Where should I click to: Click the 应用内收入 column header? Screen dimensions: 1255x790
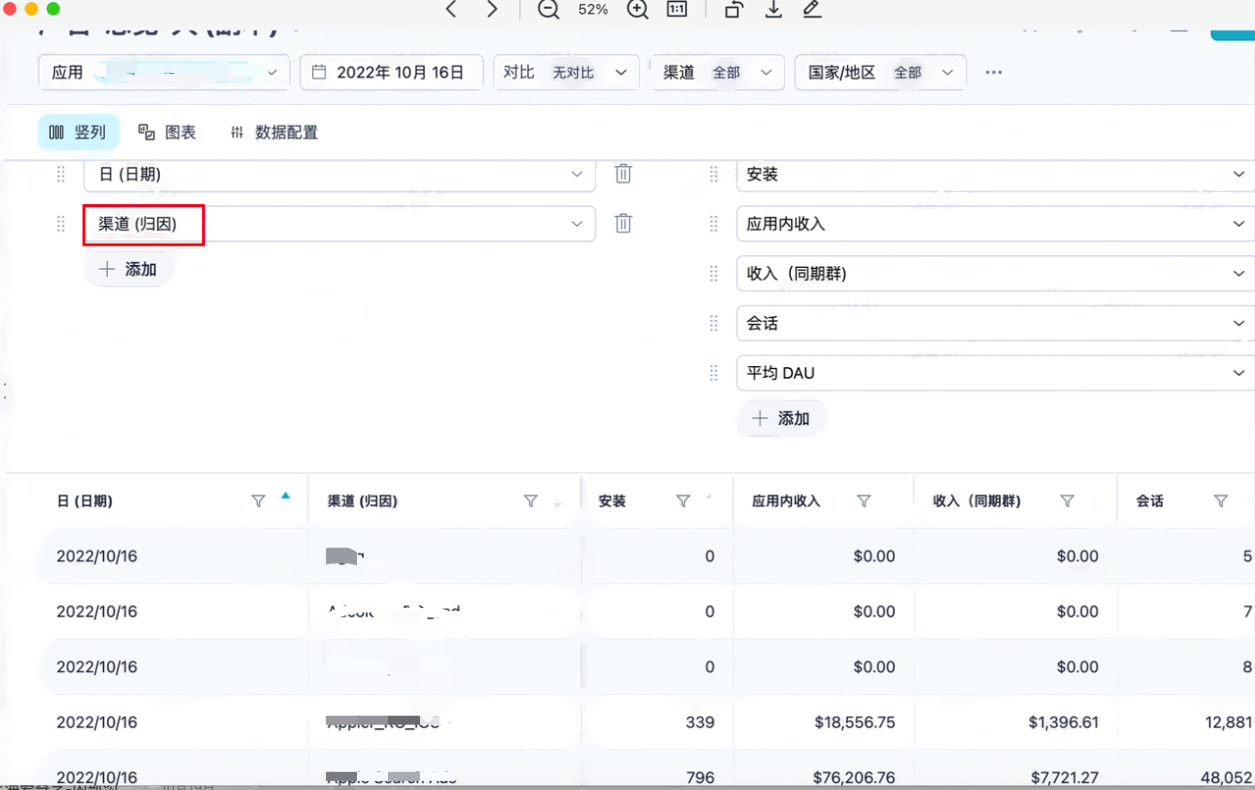(x=786, y=501)
